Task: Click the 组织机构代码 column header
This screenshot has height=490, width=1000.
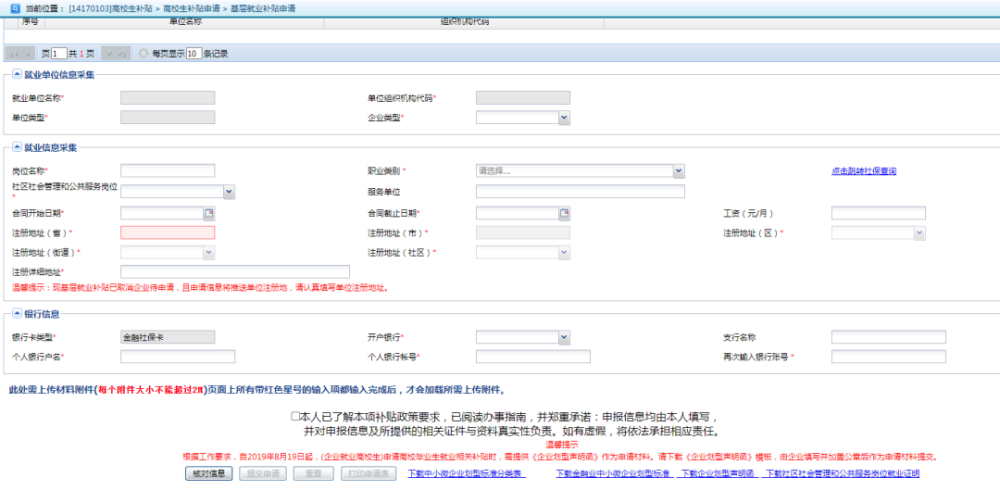Action: [464, 22]
